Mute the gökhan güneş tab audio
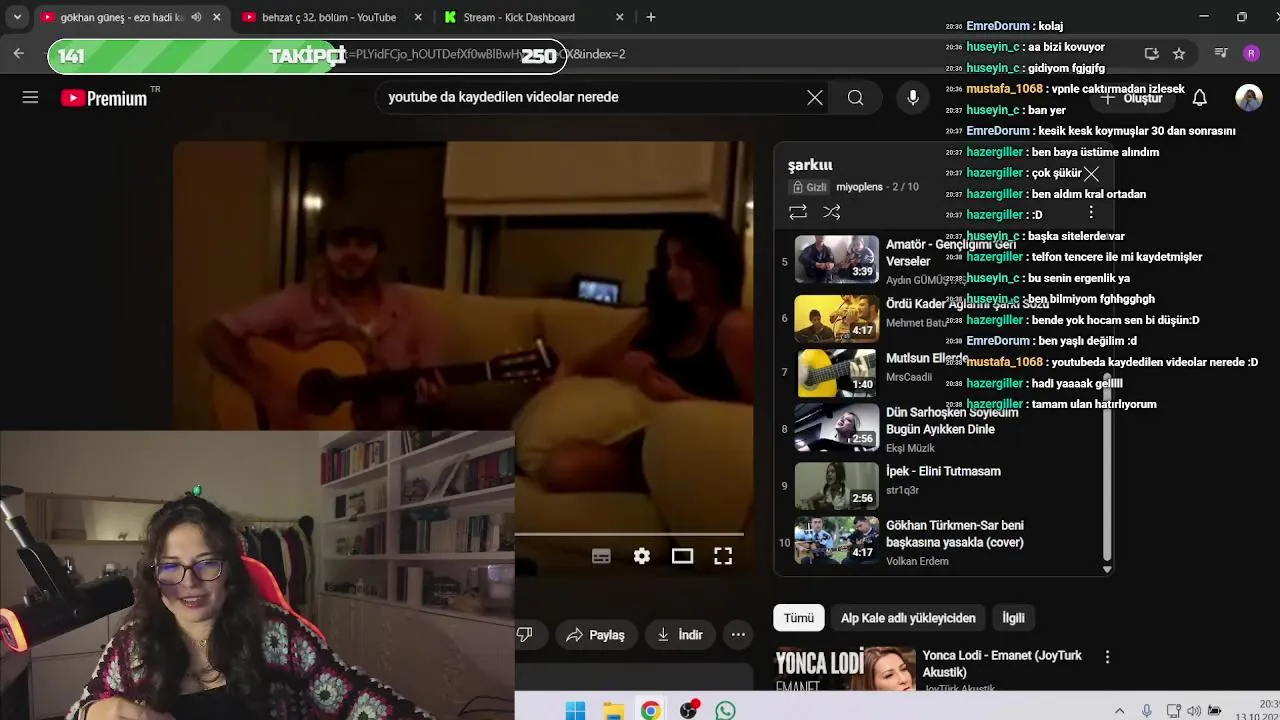The image size is (1280, 720). coord(196,17)
